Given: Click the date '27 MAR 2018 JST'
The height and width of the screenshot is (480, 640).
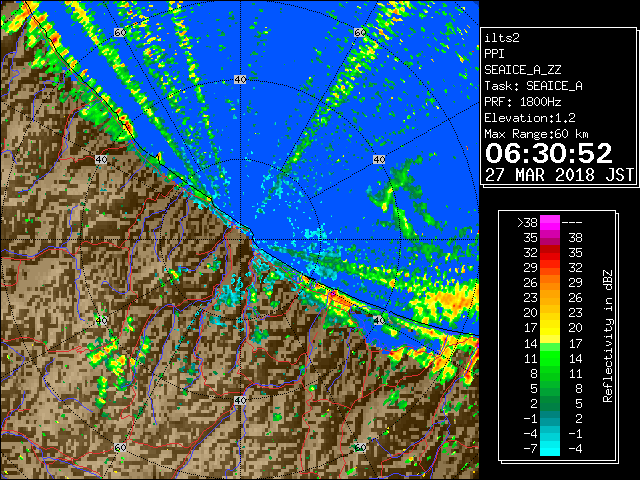Looking at the screenshot, I should (559, 175).
